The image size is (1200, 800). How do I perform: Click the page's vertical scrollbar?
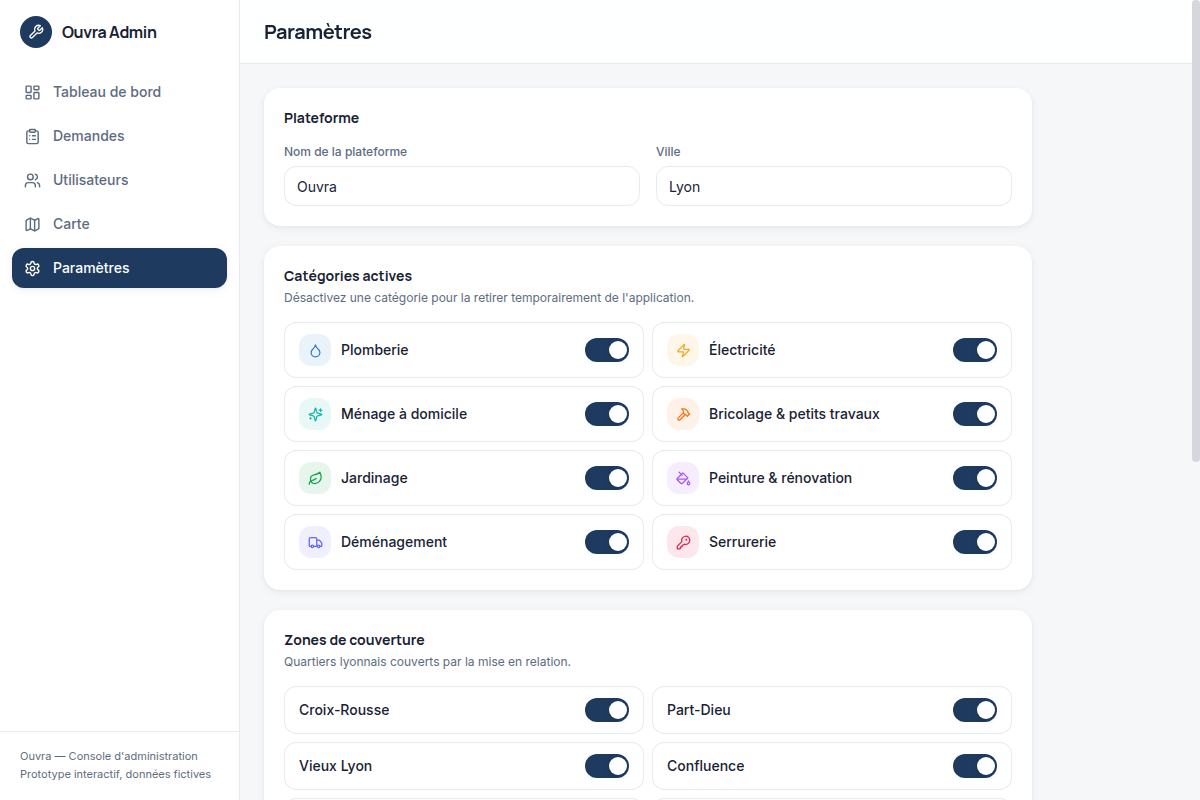coord(1194,230)
